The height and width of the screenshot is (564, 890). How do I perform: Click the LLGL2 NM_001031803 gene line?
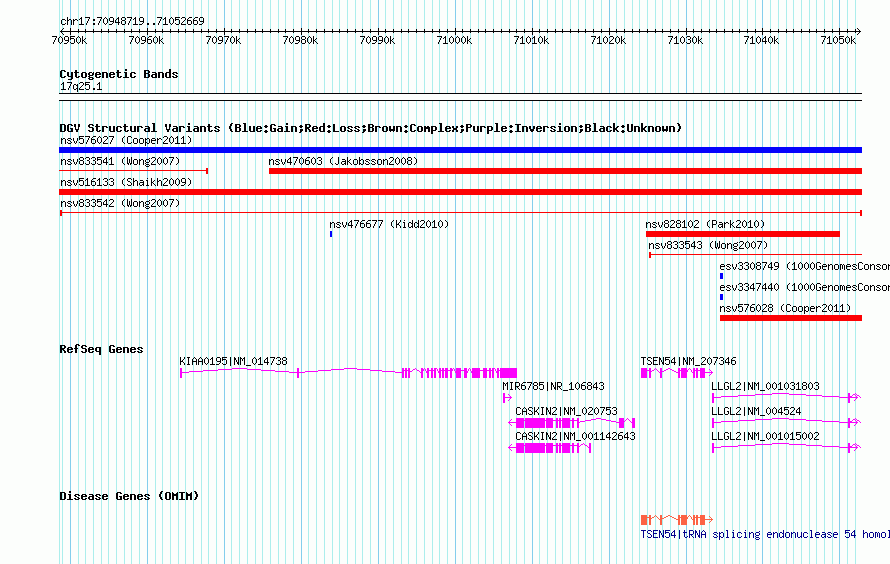(x=787, y=397)
